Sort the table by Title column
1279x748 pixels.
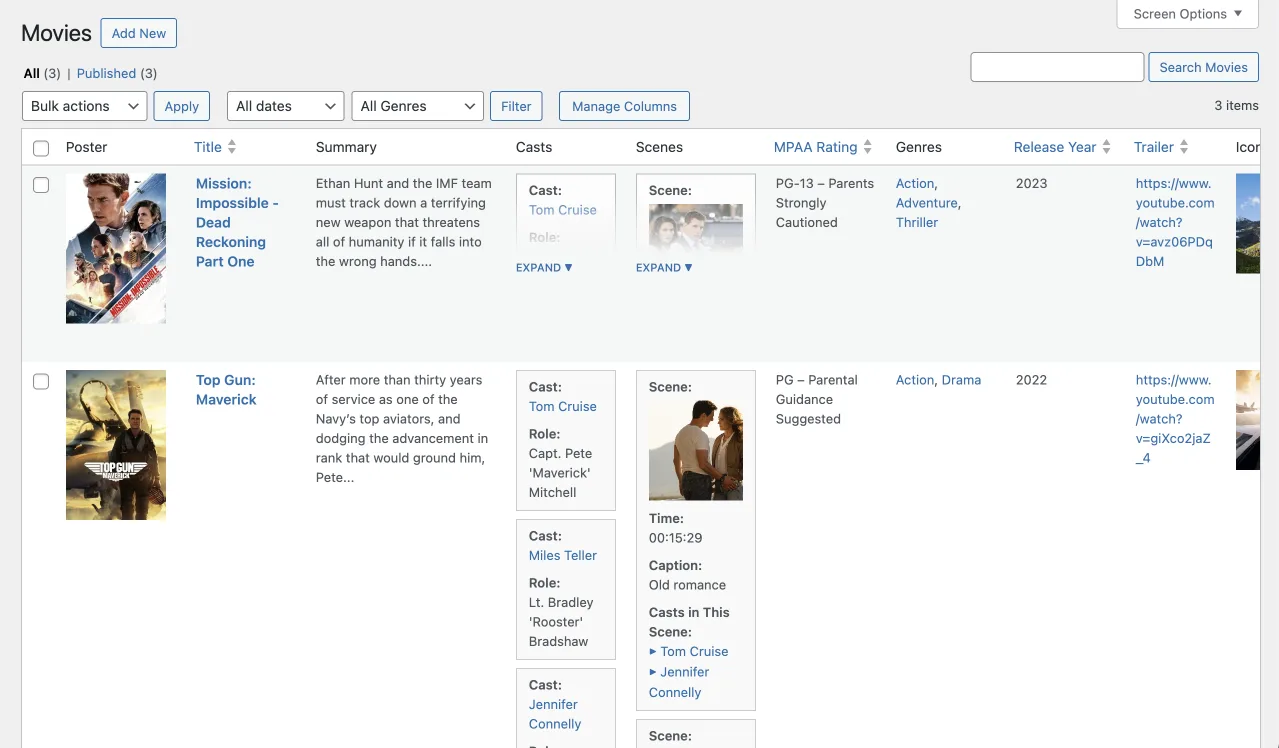click(x=208, y=147)
